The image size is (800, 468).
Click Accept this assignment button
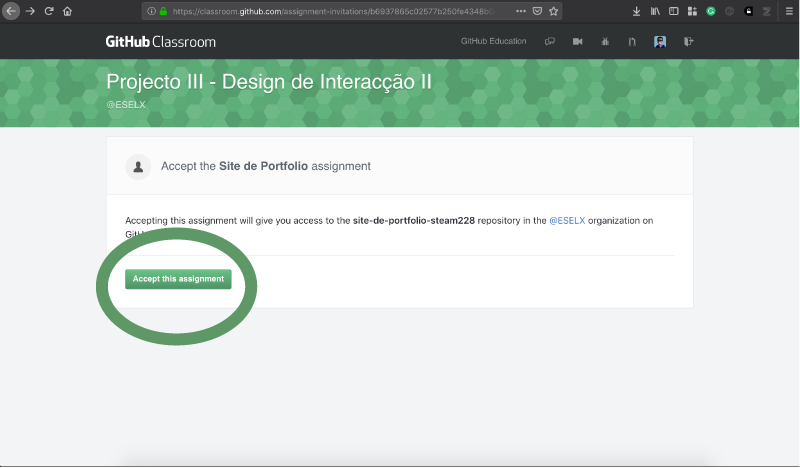[x=178, y=279]
